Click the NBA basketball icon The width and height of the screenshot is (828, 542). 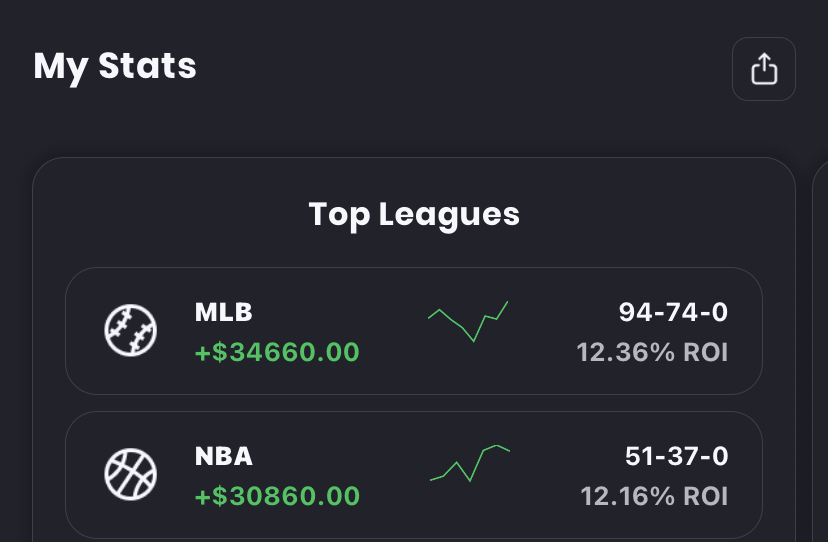[131, 474]
